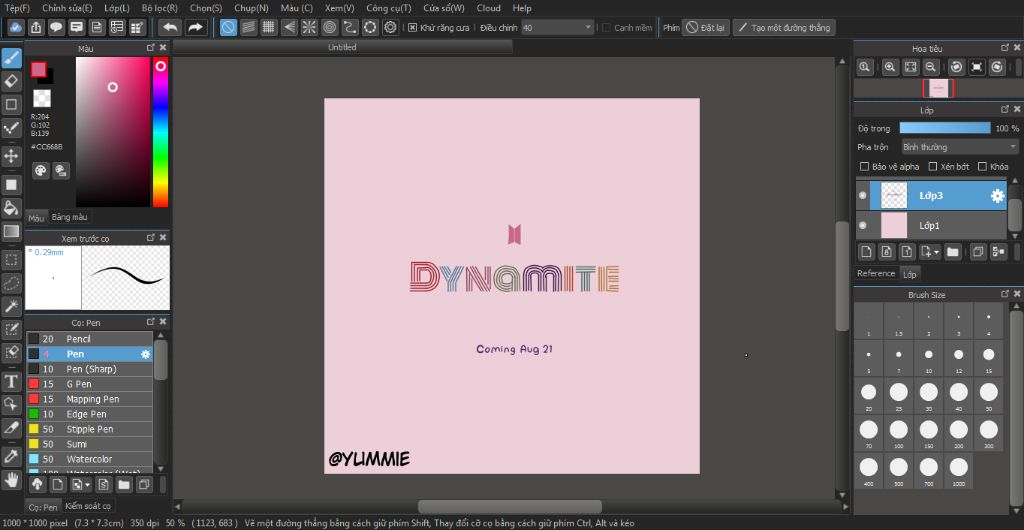The height and width of the screenshot is (530, 1024).
Task: Enable the curve snap guide
Action: point(350,27)
